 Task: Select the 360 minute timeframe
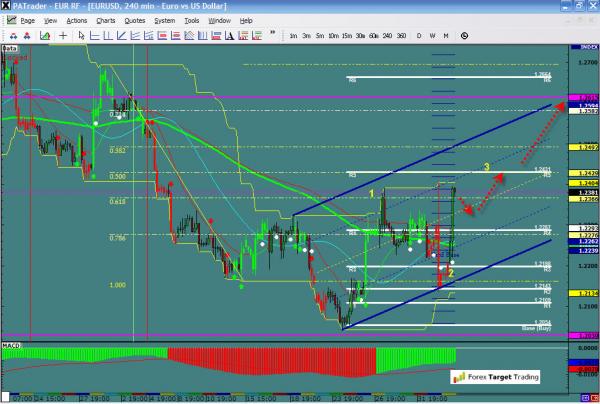click(401, 36)
